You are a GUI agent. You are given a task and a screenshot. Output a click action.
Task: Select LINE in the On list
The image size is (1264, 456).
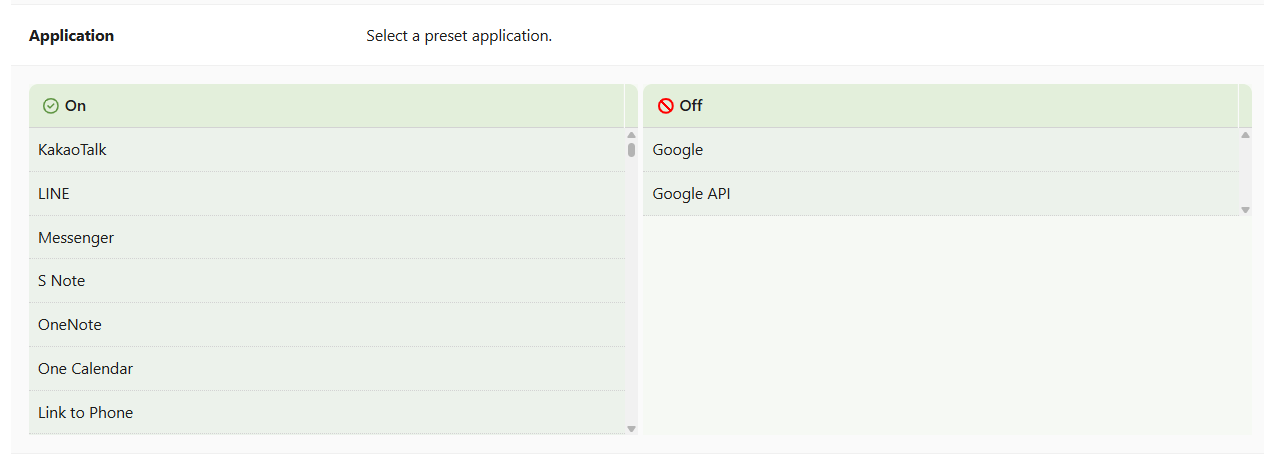click(54, 194)
